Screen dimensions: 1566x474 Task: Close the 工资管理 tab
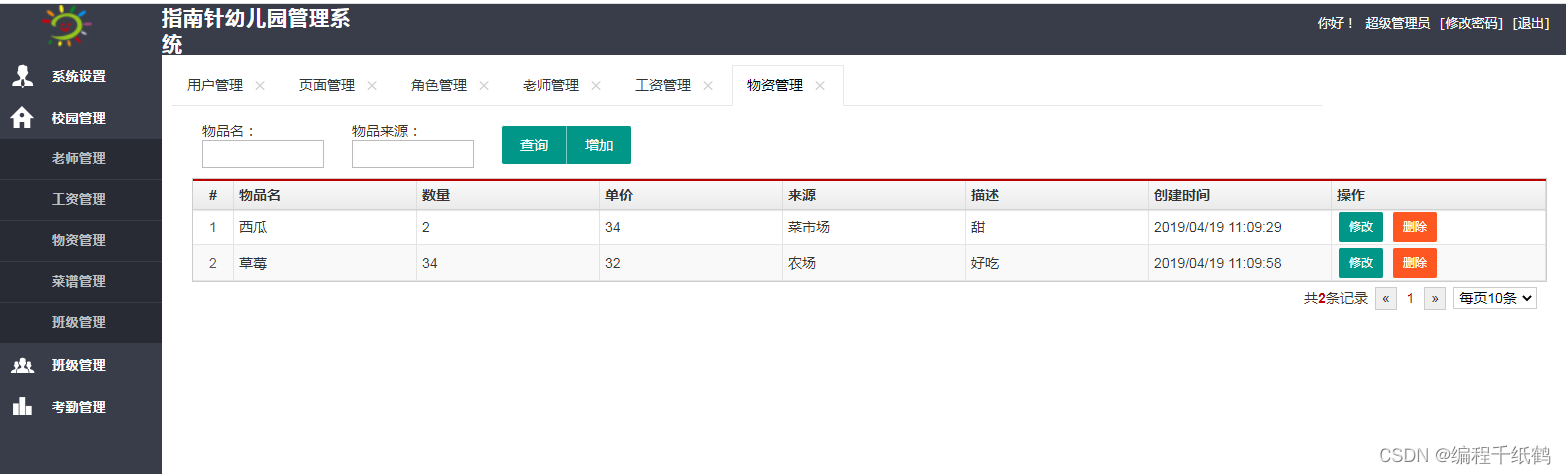click(708, 86)
